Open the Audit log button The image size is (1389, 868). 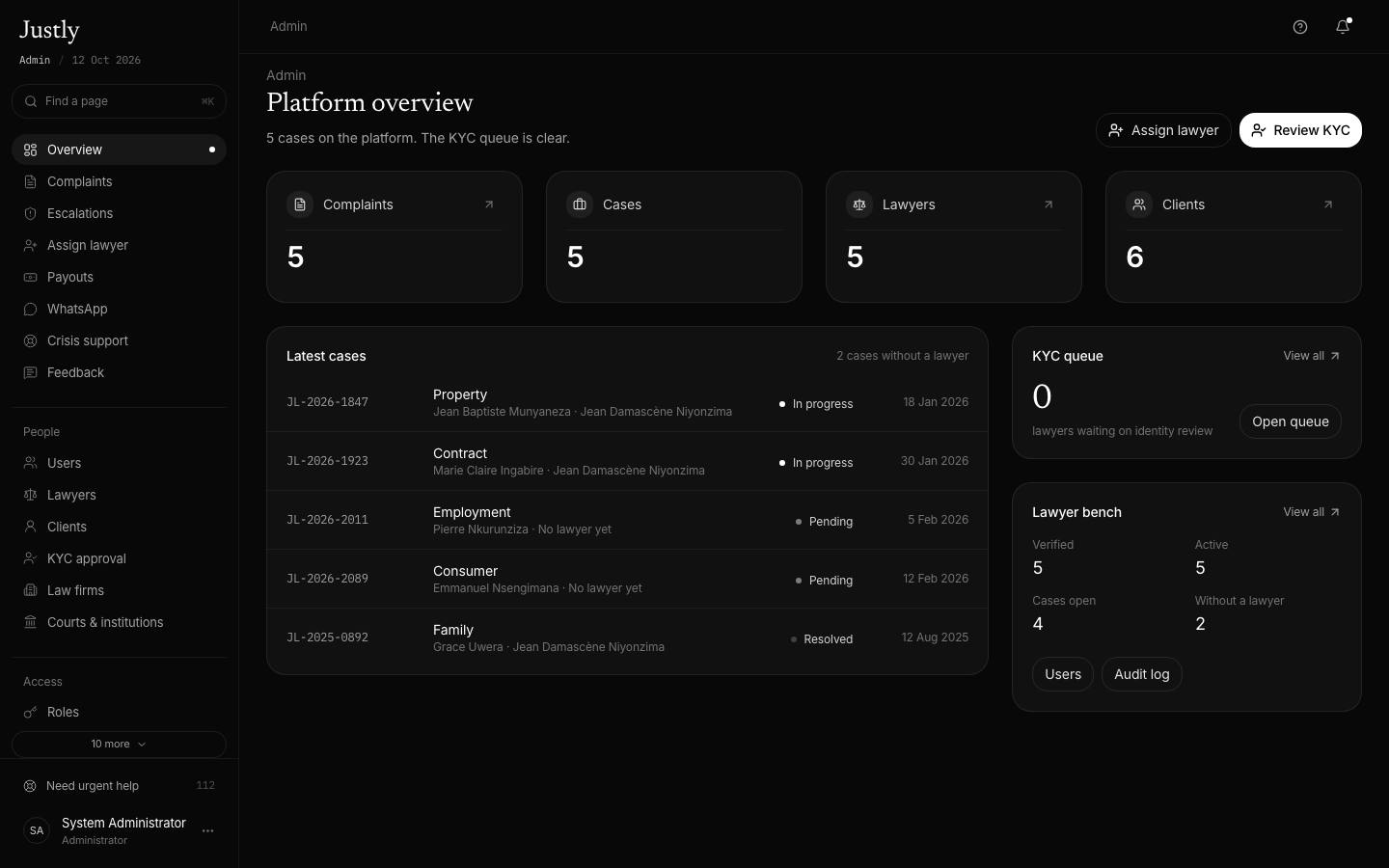pyautogui.click(x=1142, y=674)
